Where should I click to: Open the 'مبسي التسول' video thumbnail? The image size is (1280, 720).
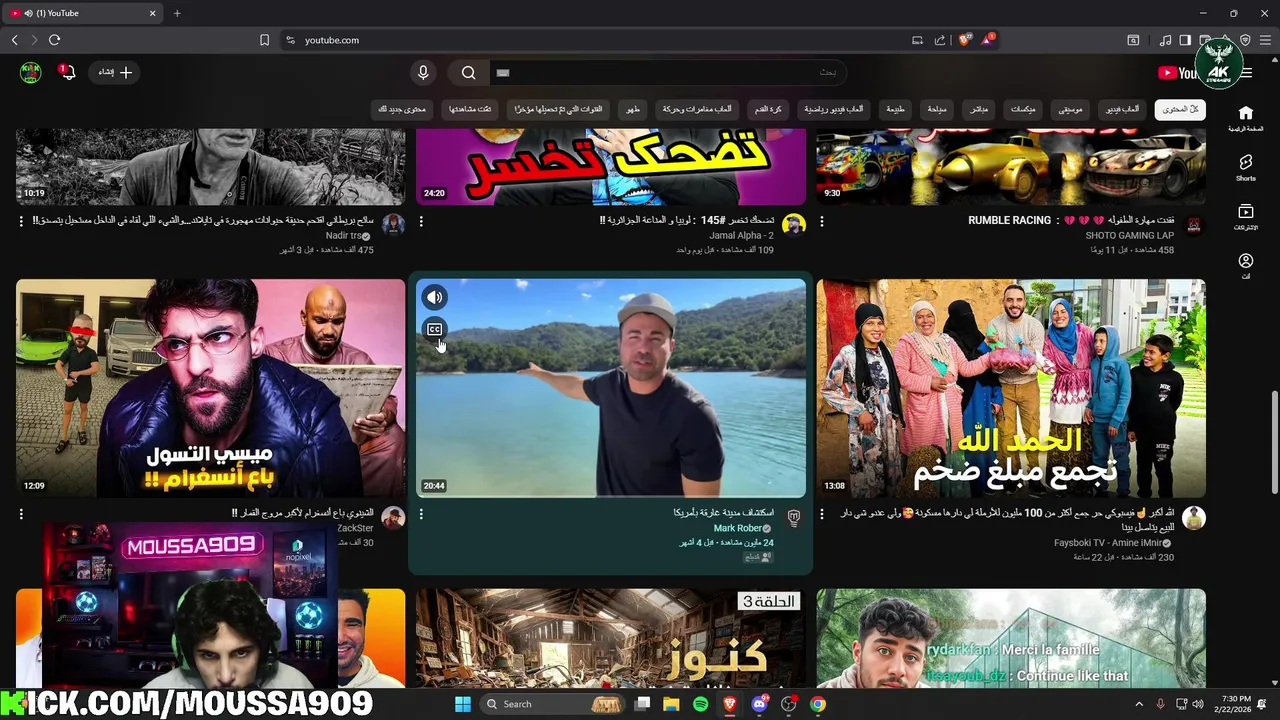(210, 388)
